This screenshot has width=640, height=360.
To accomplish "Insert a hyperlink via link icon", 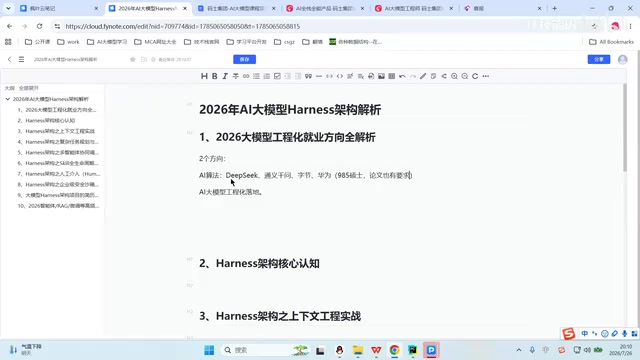I will pos(246,76).
